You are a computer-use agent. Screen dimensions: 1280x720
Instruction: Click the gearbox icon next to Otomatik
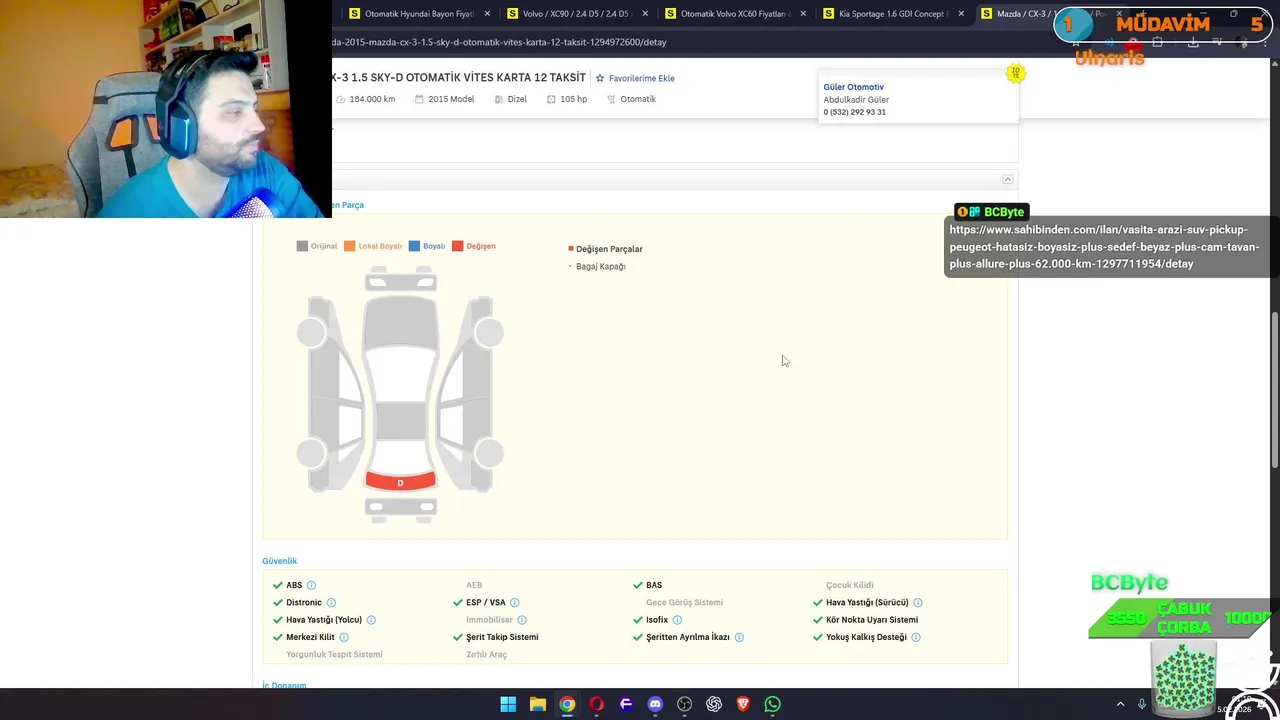tap(611, 99)
